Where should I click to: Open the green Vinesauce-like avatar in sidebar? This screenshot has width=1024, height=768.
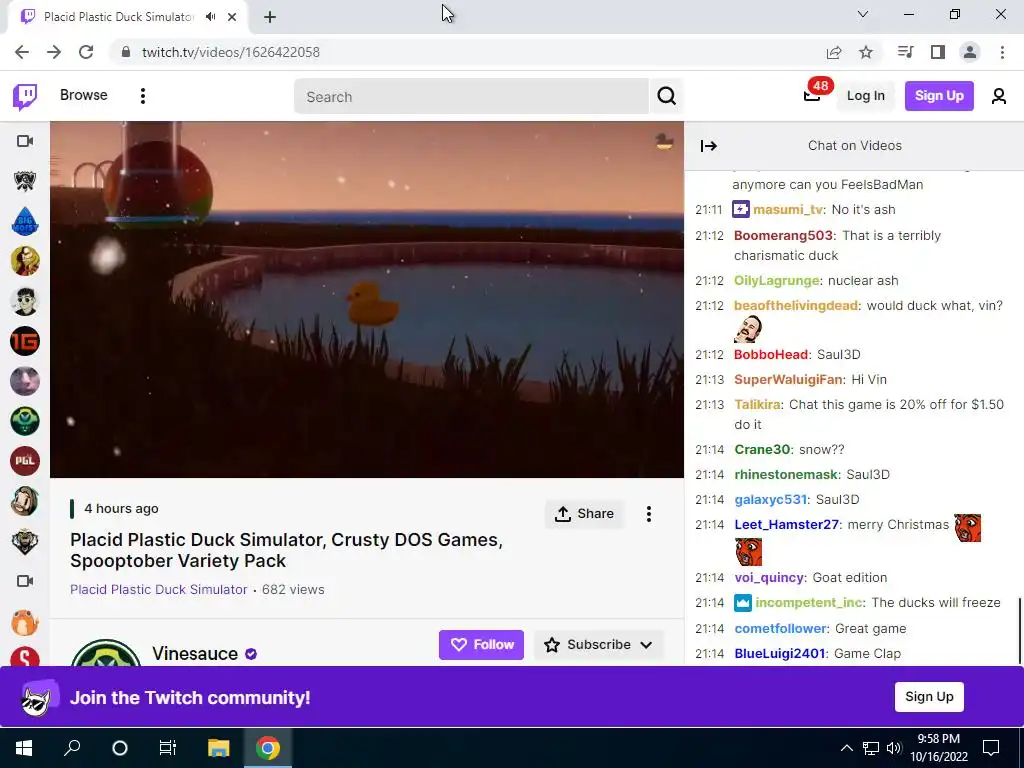coord(25,421)
